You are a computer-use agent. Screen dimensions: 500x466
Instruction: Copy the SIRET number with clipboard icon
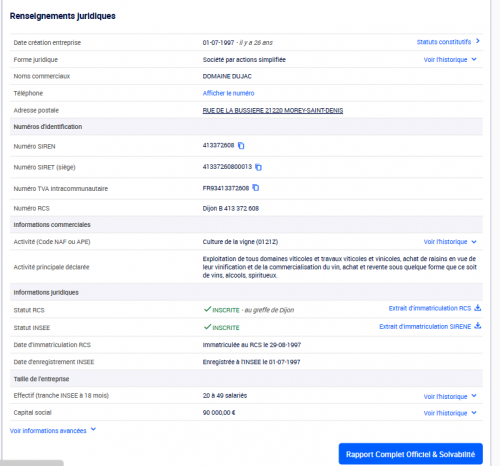coord(258,167)
